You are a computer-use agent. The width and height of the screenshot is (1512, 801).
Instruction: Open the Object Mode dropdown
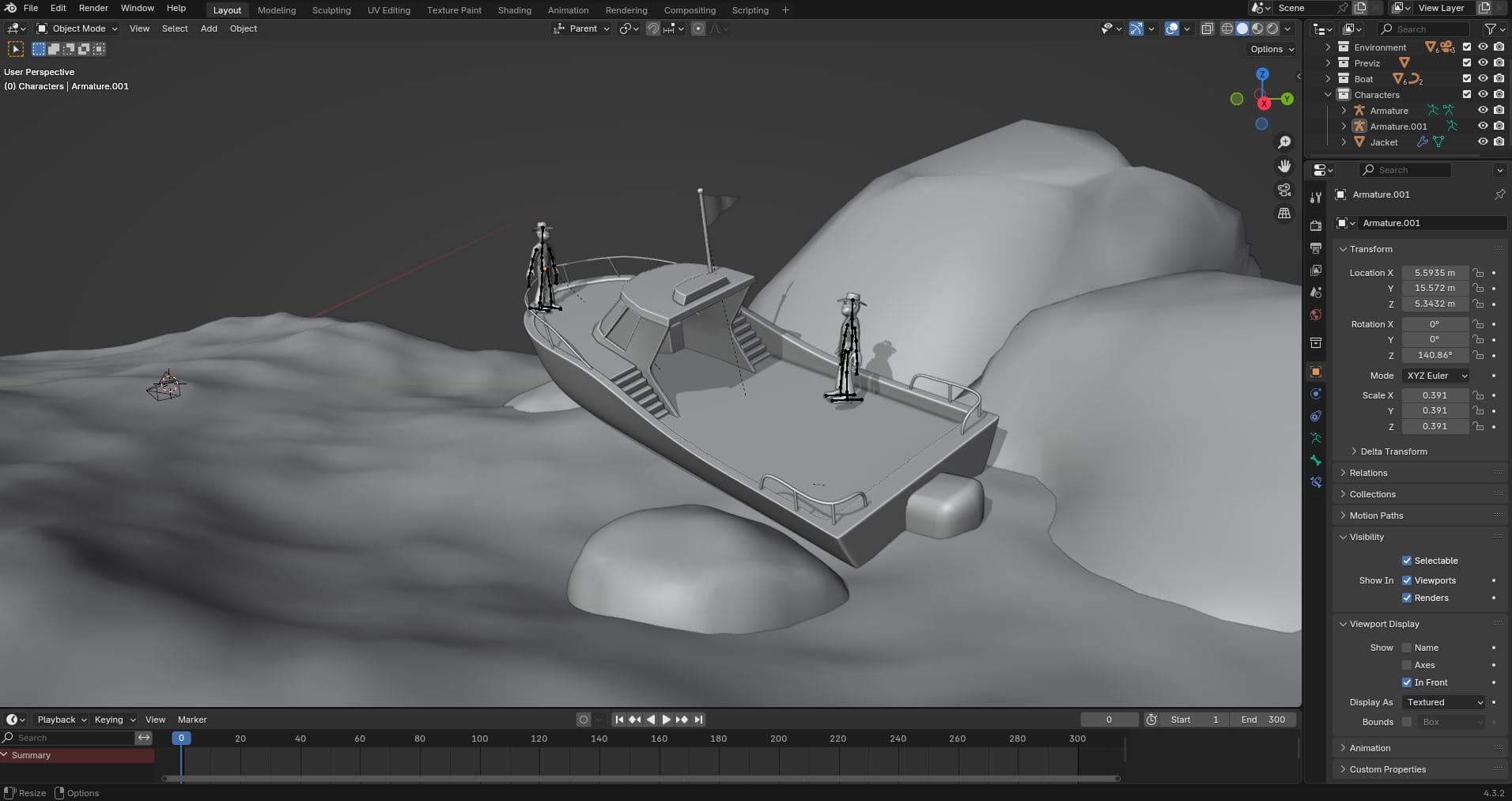pyautogui.click(x=77, y=28)
